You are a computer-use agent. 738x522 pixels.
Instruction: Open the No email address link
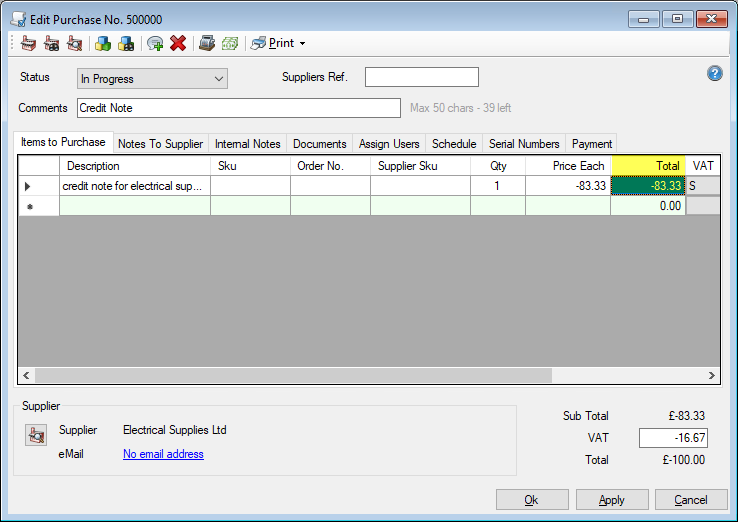tap(163, 454)
